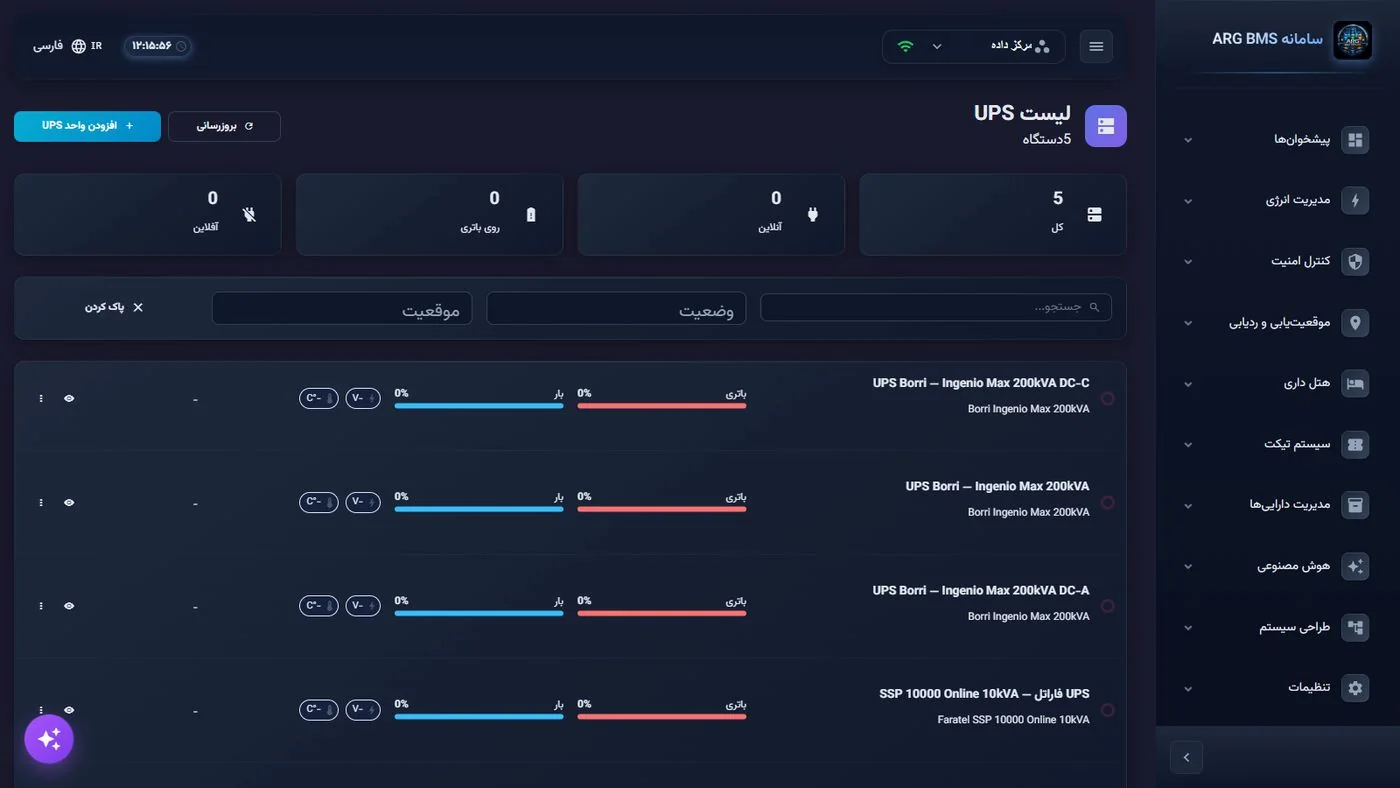
Task: Open the data center (مرکز داده) dropdown
Action: pos(974,46)
